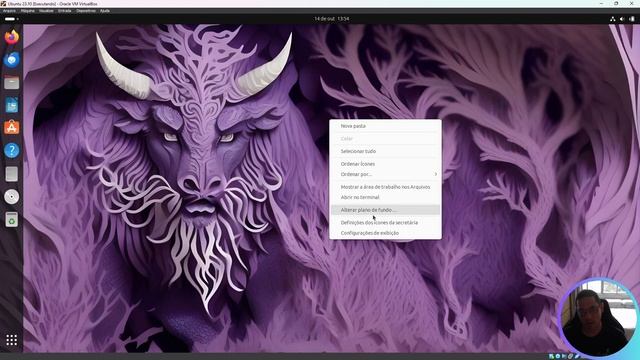The image size is (640, 360).
Task: Open the clock showing 14 de out 13:34
Action: pyautogui.click(x=331, y=19)
